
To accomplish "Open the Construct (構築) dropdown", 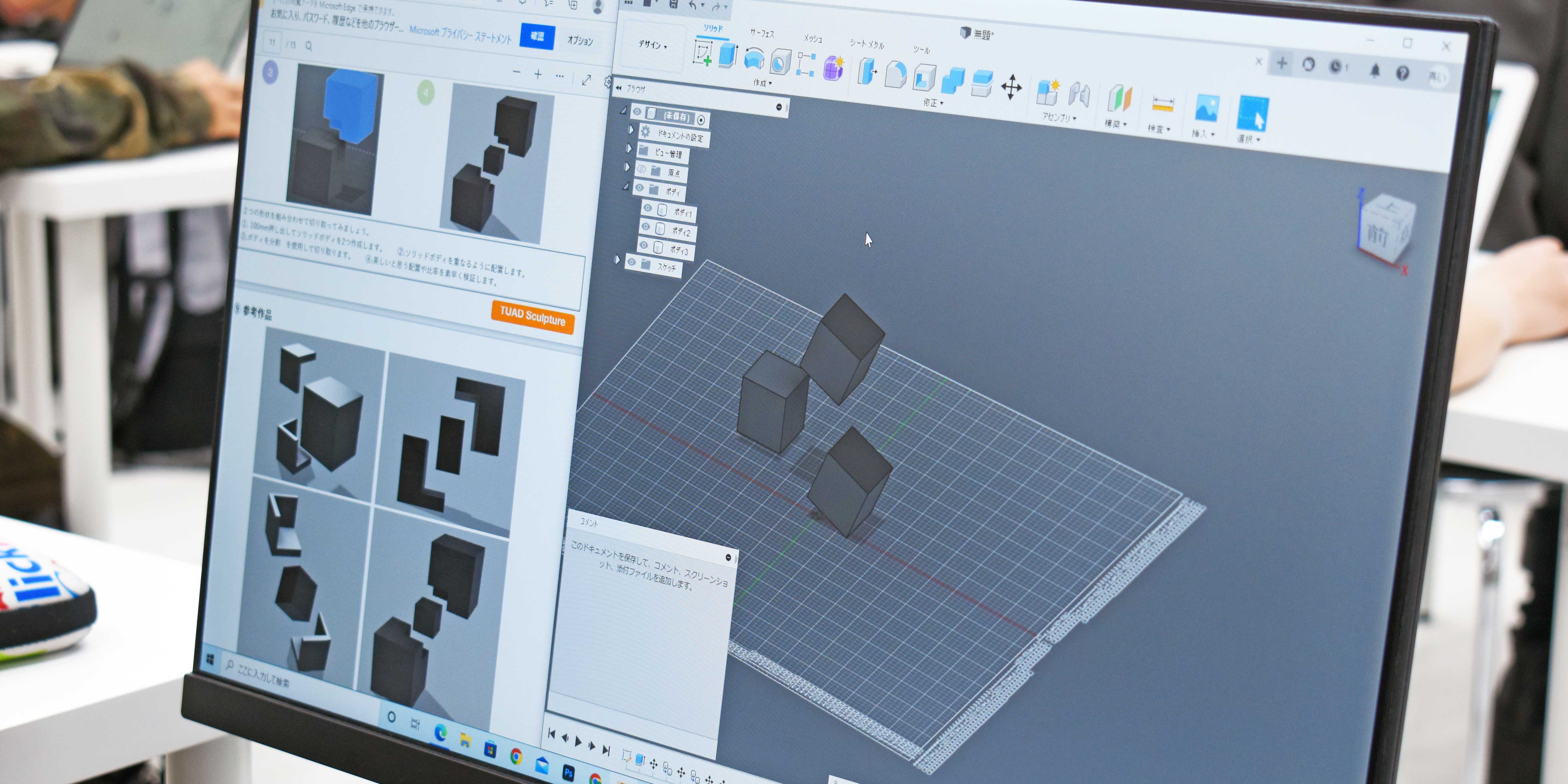I will [1116, 124].
